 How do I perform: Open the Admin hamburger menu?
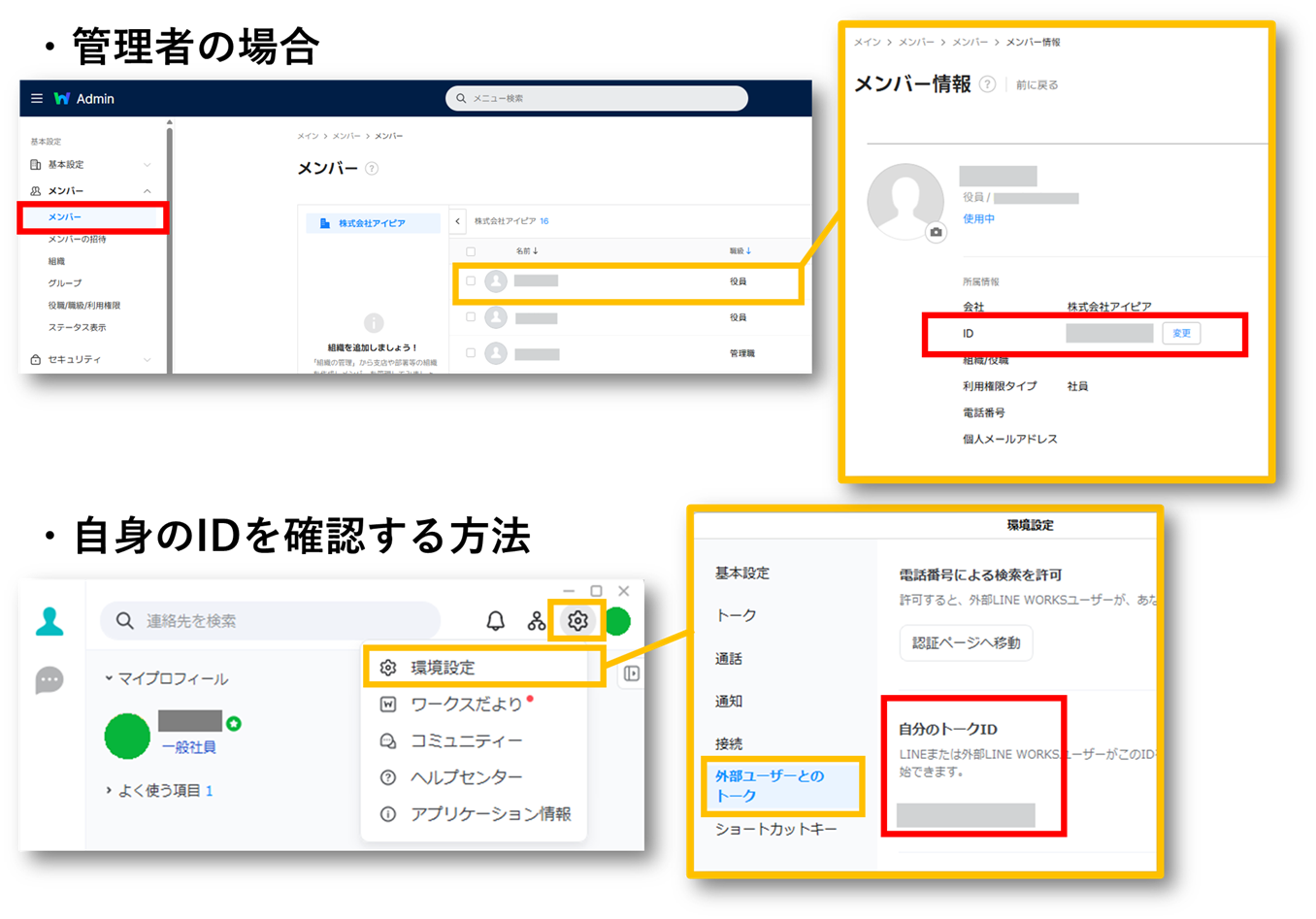(x=37, y=98)
